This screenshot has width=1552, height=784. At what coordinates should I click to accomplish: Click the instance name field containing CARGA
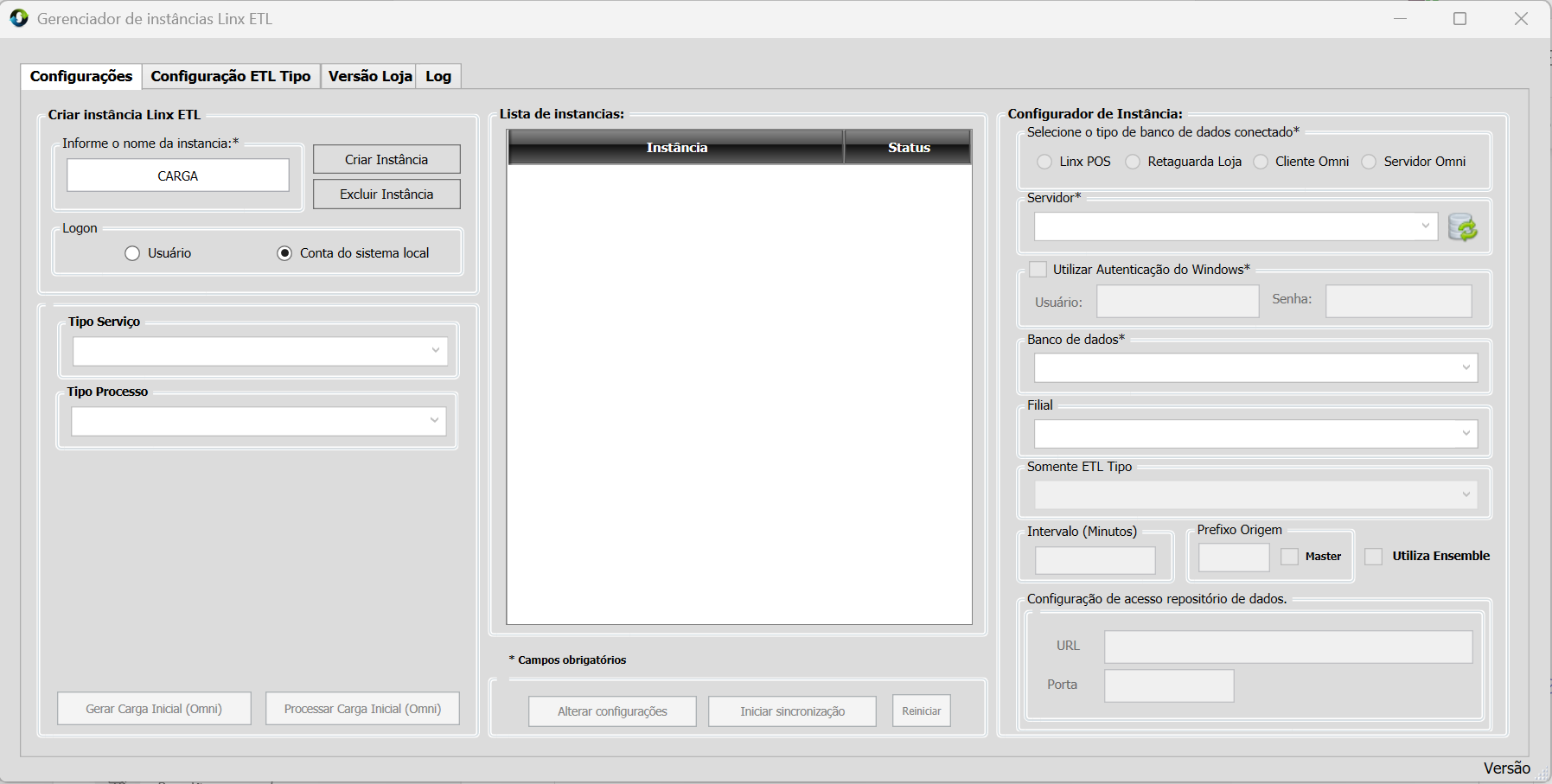pyautogui.click(x=178, y=175)
